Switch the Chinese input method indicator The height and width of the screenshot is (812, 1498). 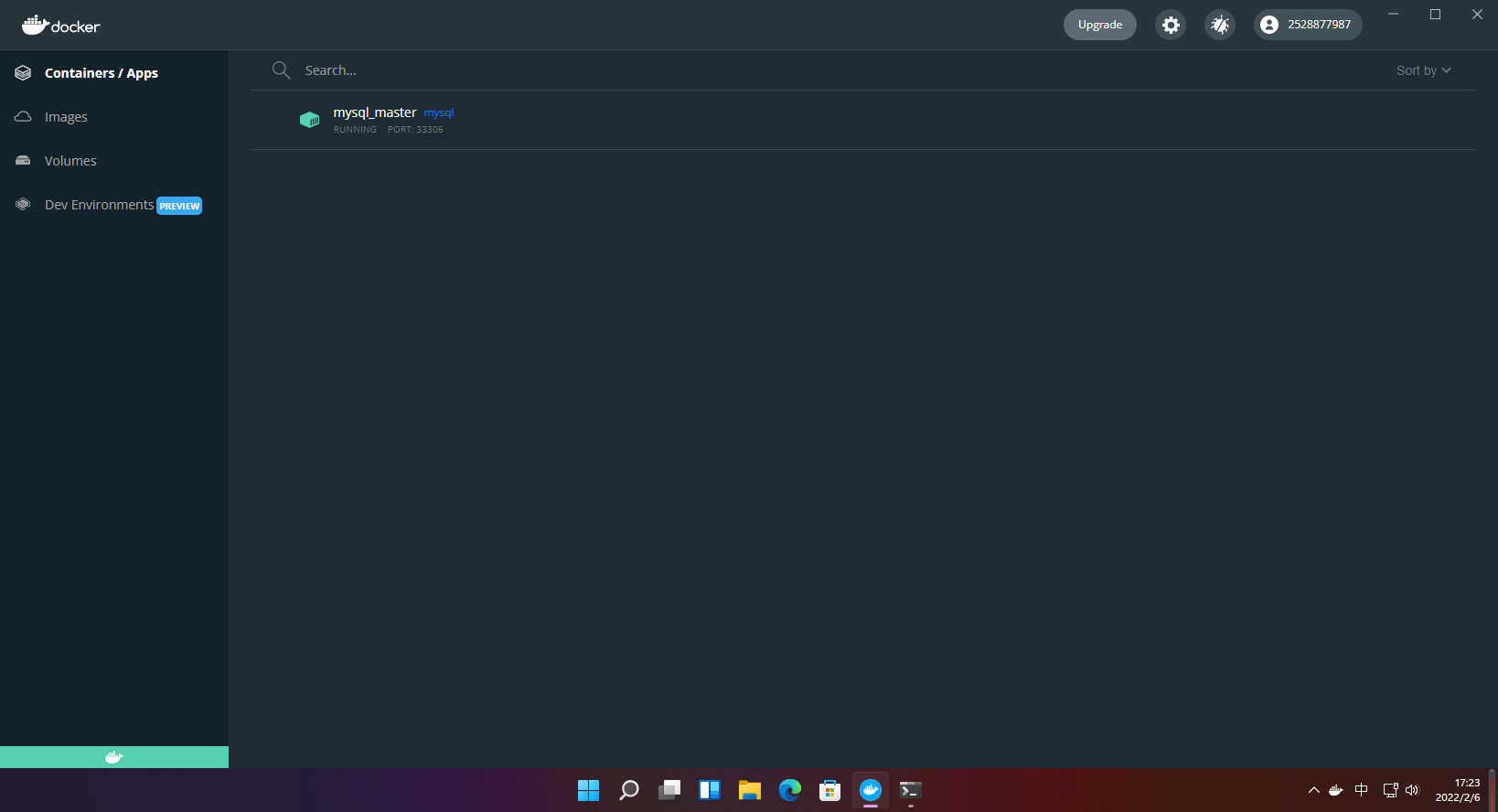pos(1362,790)
